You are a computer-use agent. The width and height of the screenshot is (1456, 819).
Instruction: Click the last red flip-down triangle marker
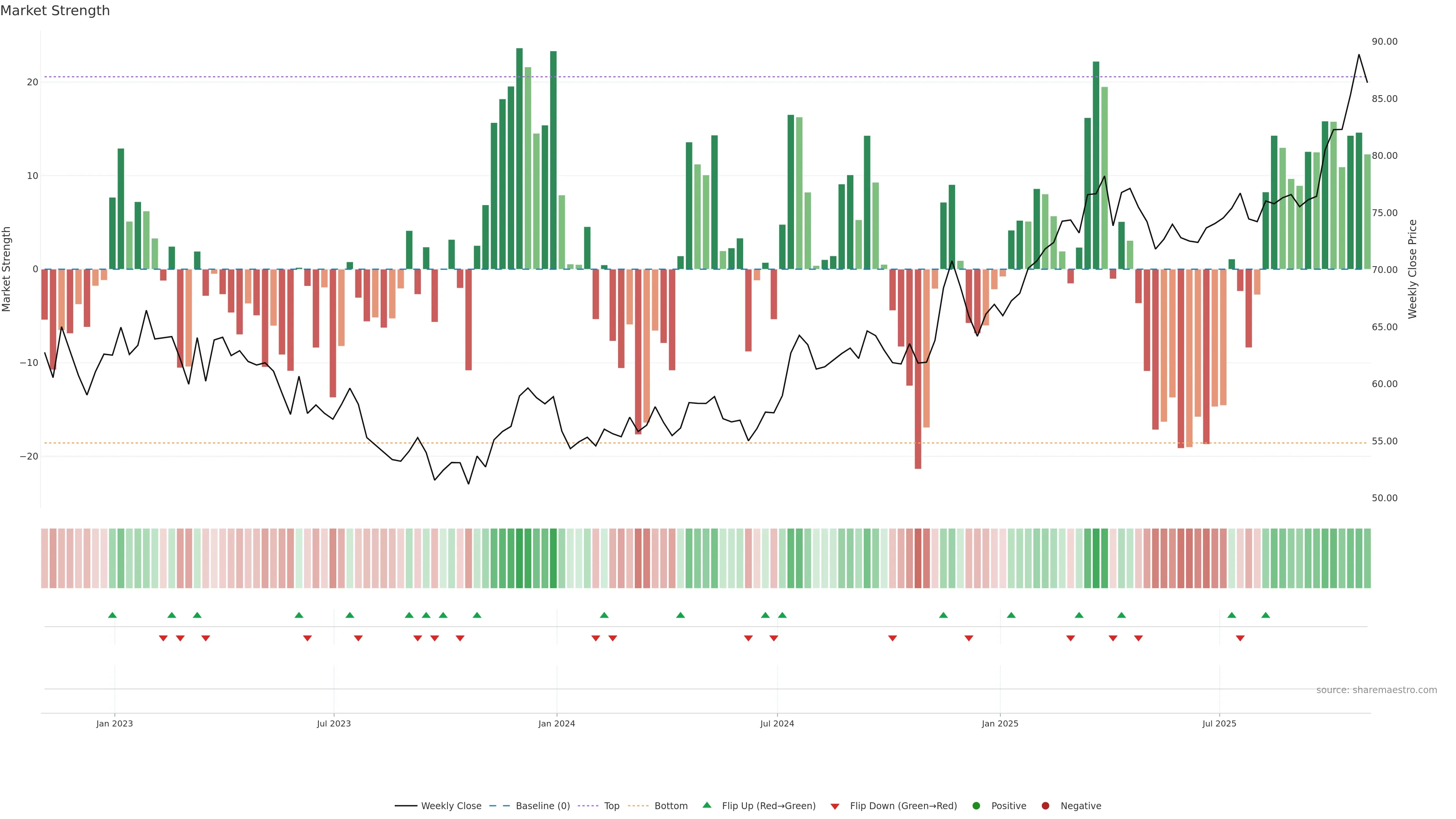click(1240, 638)
